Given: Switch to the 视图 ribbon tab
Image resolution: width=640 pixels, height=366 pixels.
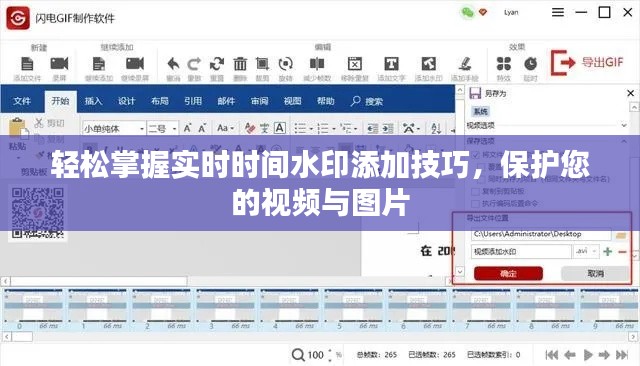Looking at the screenshot, I should coord(292,101).
